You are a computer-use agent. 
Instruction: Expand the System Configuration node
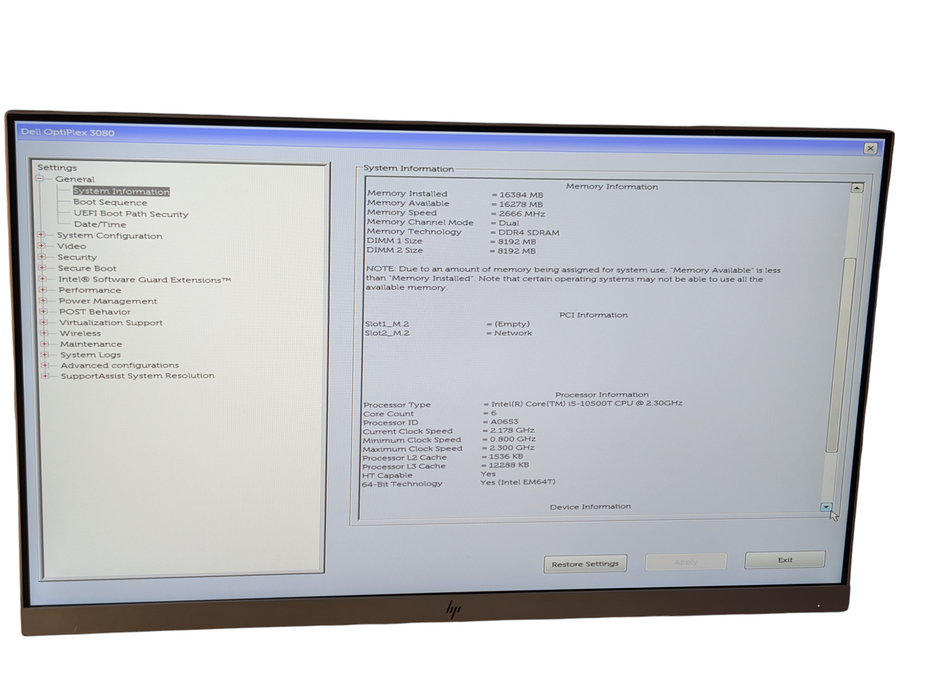pyautogui.click(x=41, y=235)
